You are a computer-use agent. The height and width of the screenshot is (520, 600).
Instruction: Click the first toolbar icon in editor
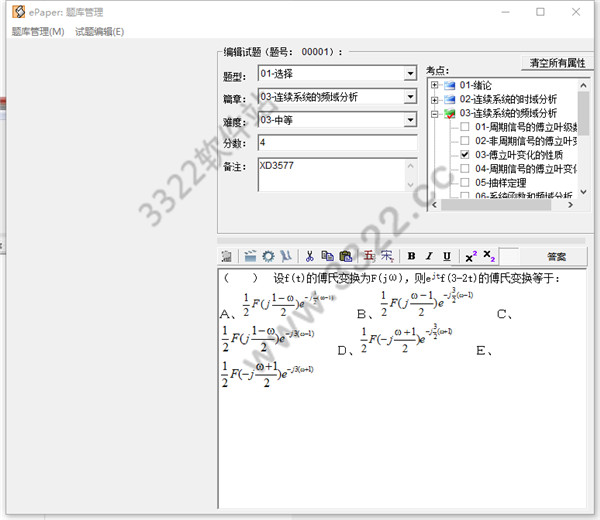[x=227, y=256]
